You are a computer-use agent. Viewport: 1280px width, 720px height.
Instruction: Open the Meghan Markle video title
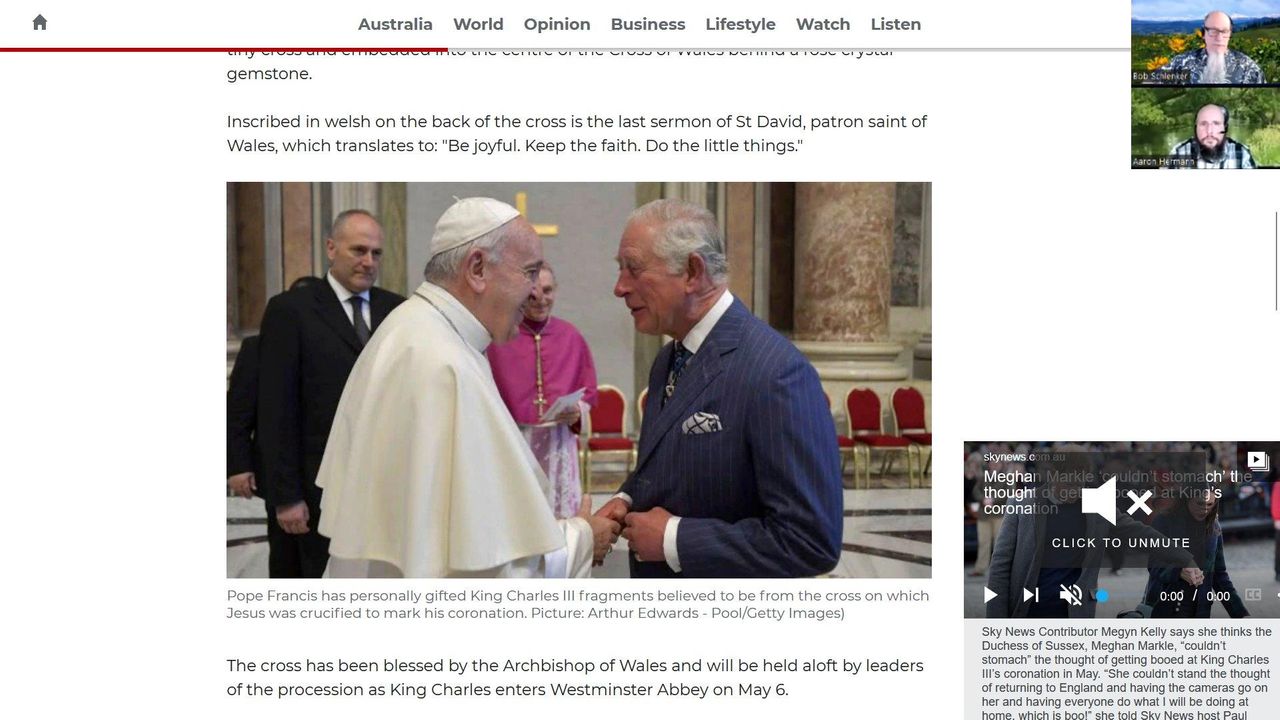1117,492
